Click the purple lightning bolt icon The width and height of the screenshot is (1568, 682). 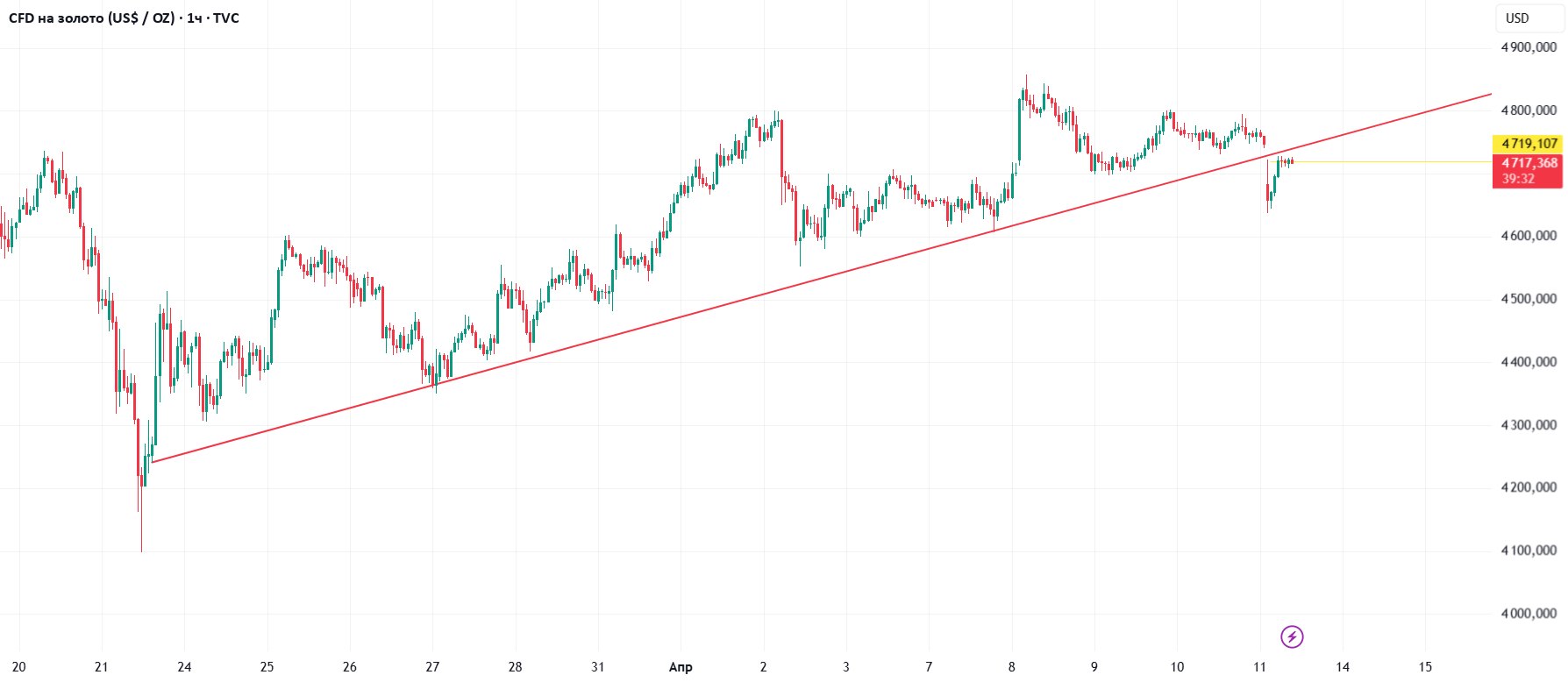click(1292, 636)
